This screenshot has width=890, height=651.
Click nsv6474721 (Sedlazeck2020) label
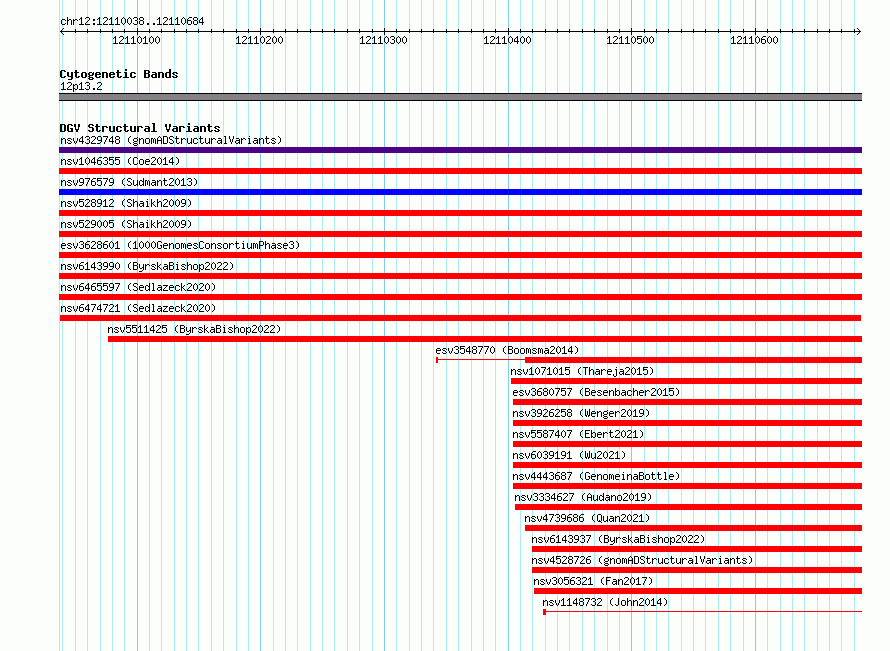click(x=138, y=308)
